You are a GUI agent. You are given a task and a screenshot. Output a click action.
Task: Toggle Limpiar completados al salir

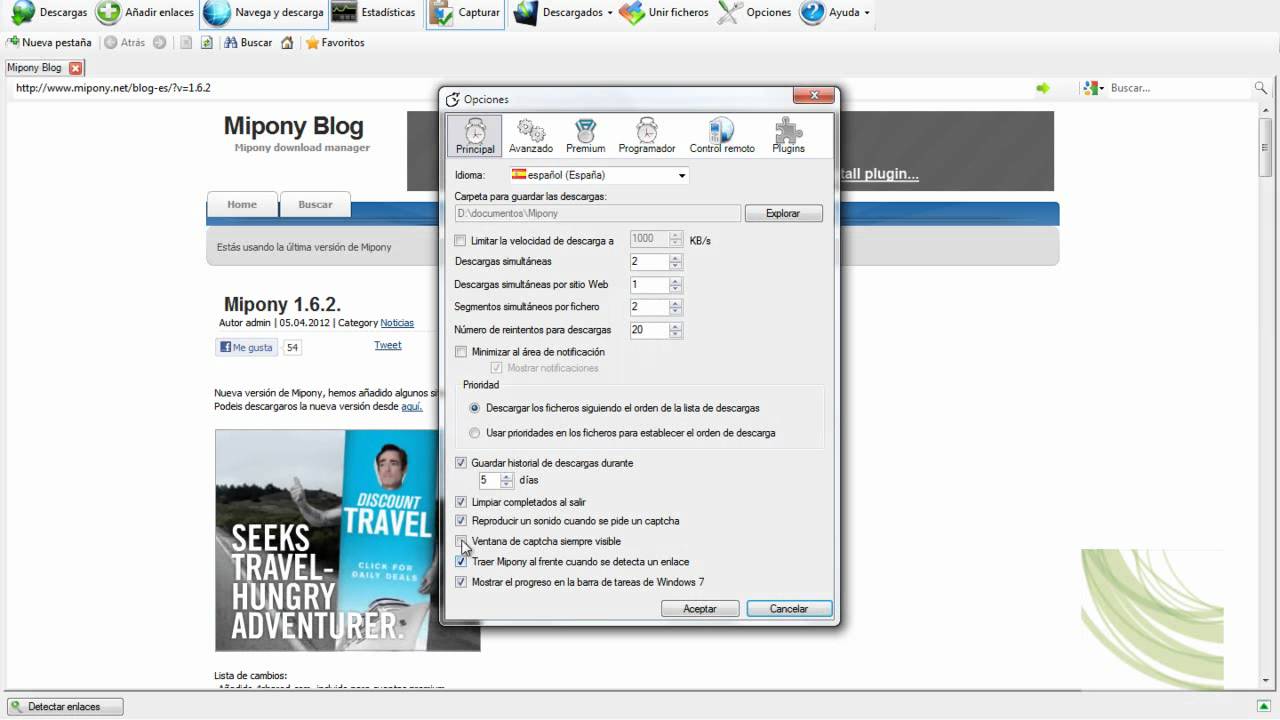[460, 502]
